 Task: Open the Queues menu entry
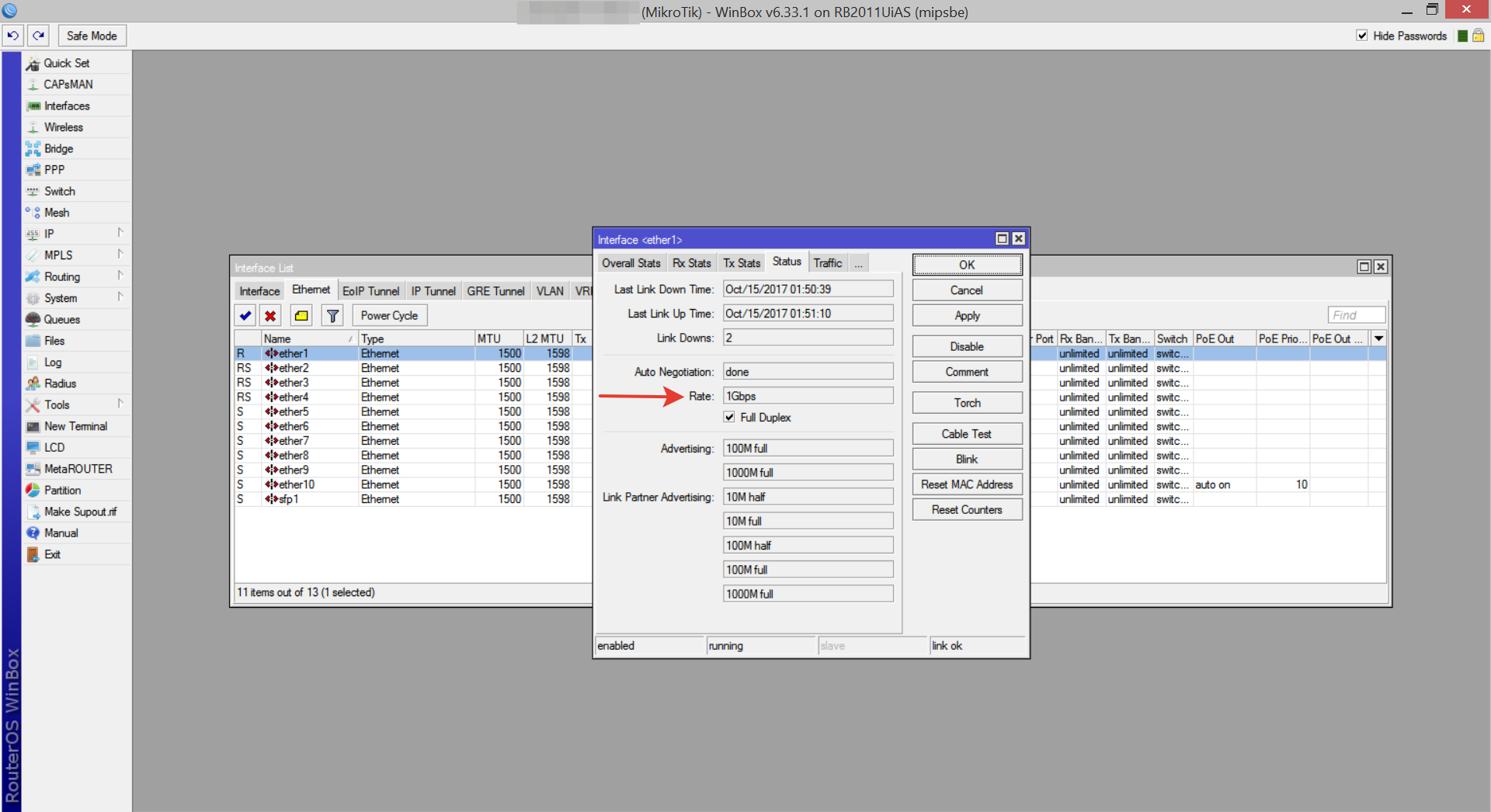[62, 319]
